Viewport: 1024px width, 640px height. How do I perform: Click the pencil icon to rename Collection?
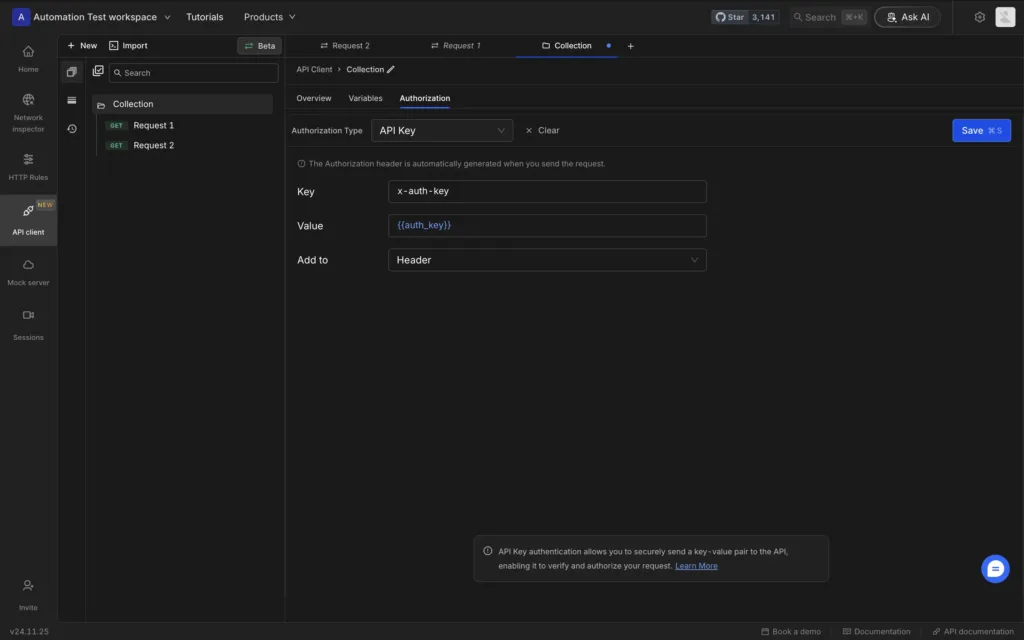(391, 69)
